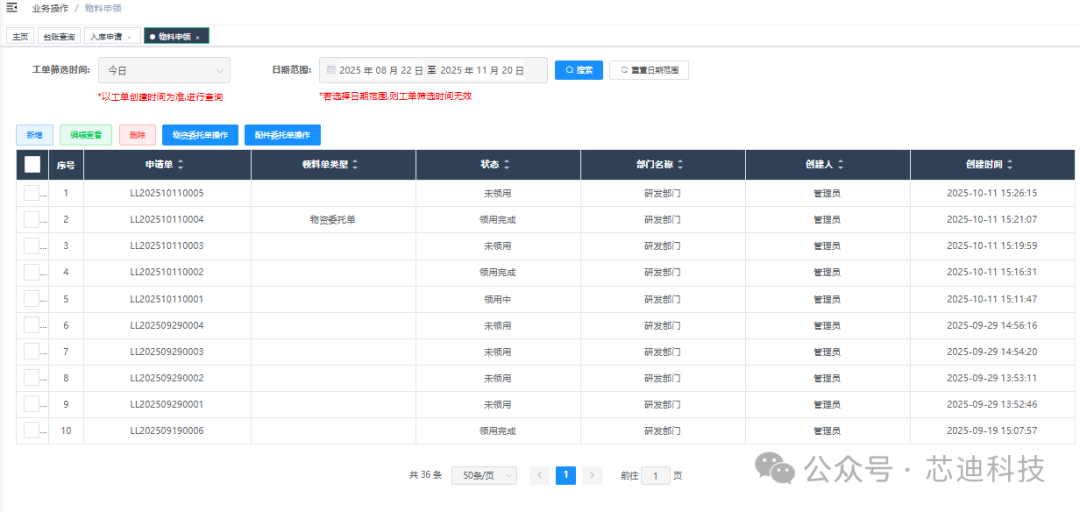
Task: Switch to the 主页 tab
Action: click(20, 37)
